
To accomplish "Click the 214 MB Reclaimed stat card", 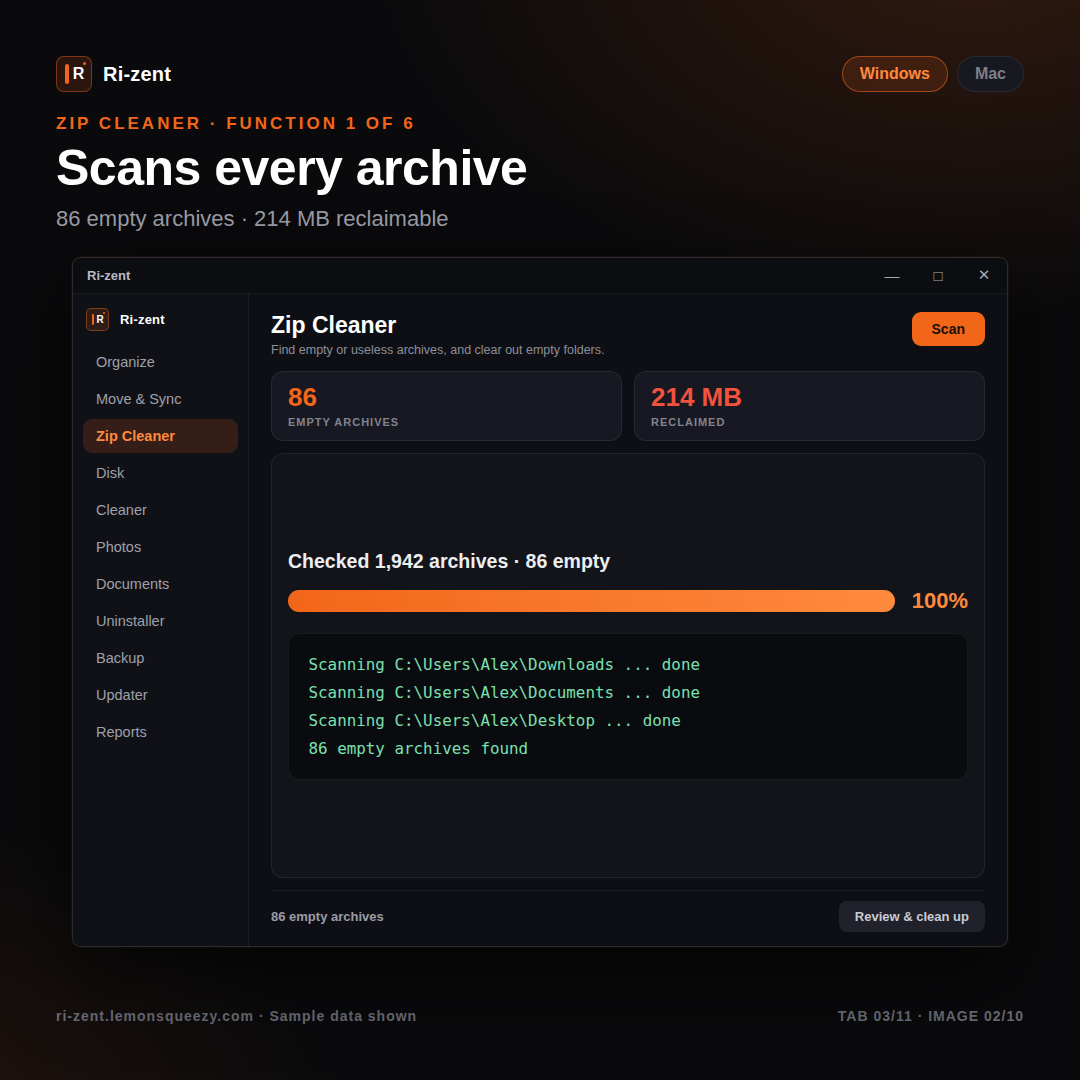I will tap(809, 406).
